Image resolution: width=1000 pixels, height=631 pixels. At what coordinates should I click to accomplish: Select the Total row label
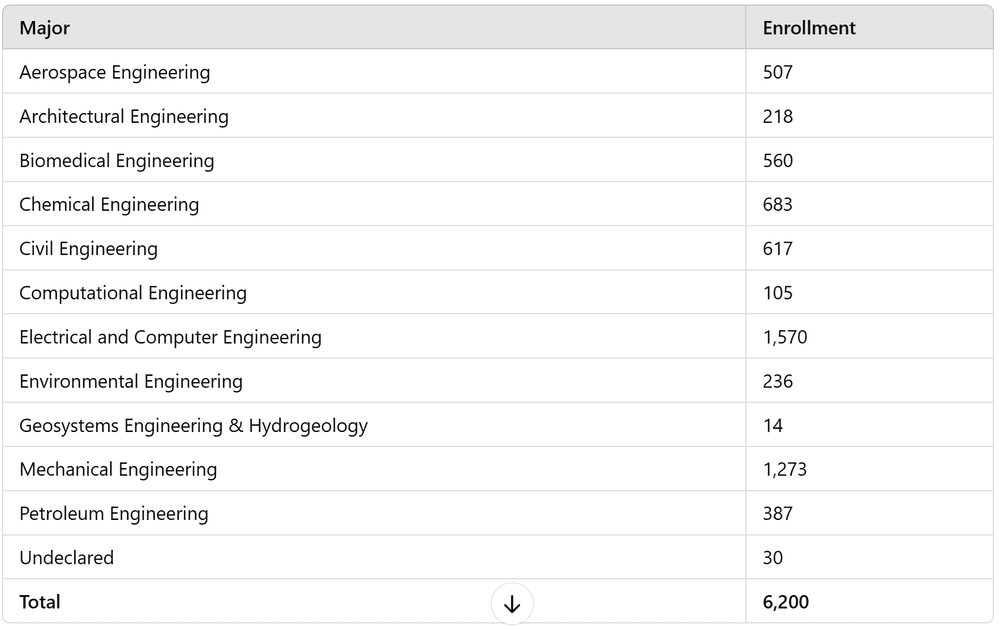pyautogui.click(x=40, y=602)
